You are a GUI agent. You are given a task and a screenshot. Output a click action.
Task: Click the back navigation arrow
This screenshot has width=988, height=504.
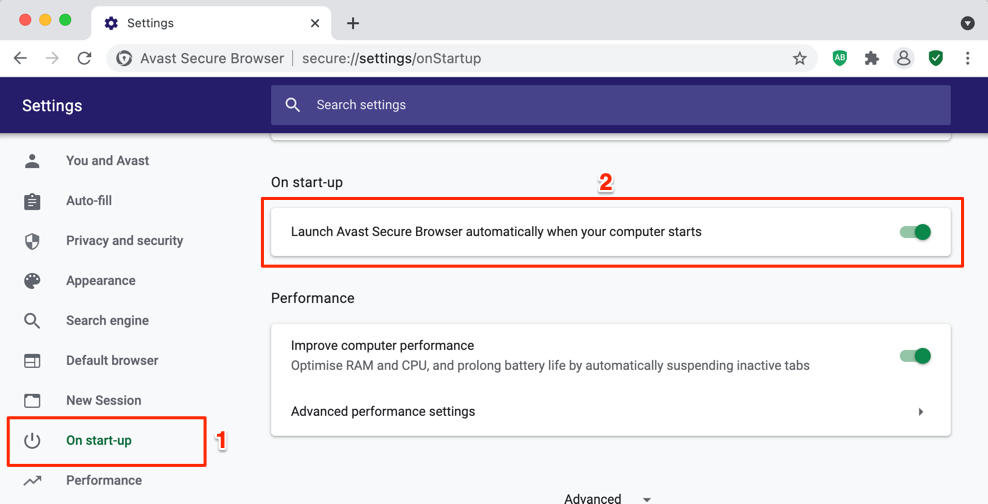(x=20, y=59)
